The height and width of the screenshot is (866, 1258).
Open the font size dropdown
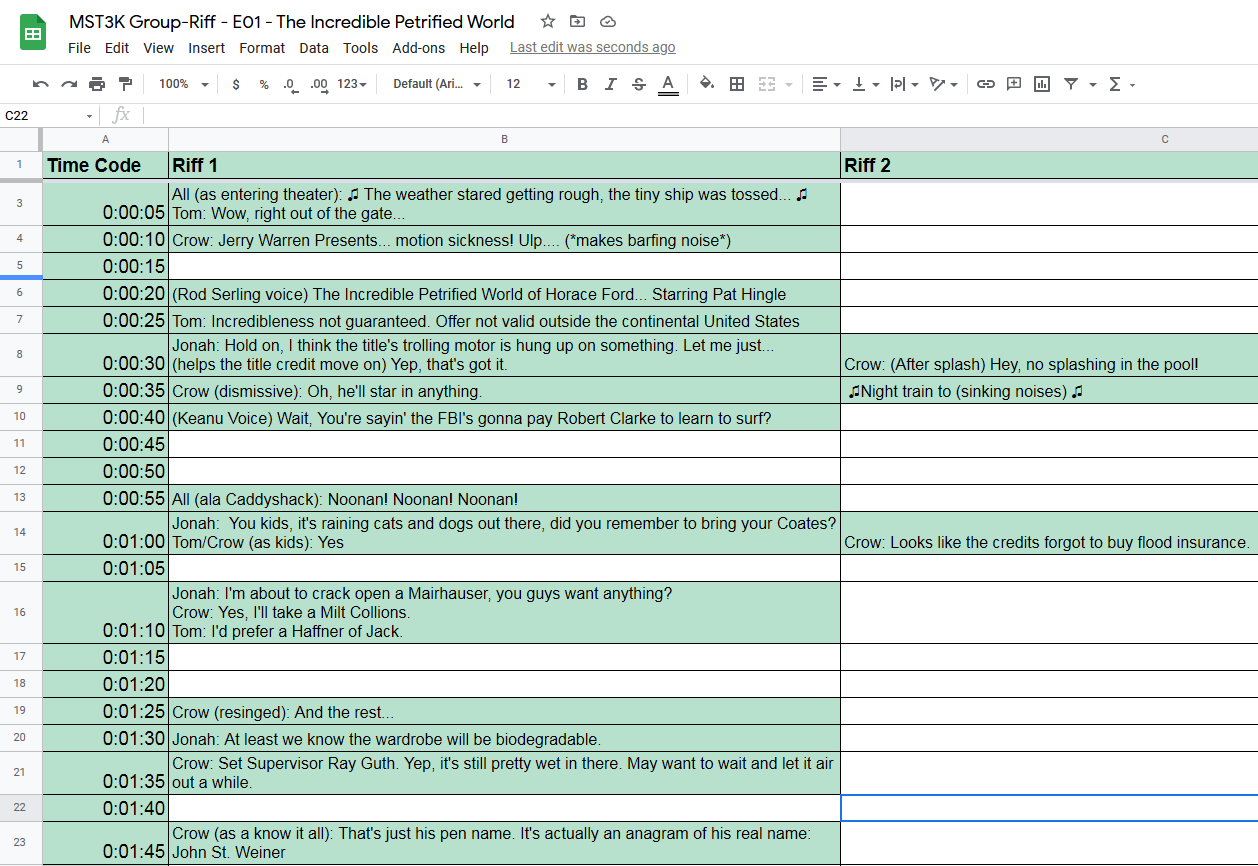[531, 84]
